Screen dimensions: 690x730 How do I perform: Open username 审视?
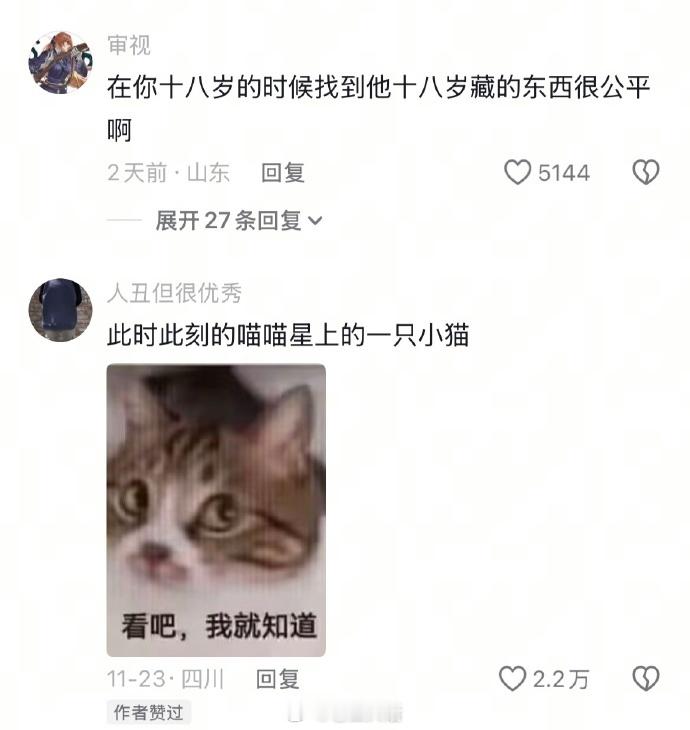click(x=129, y=45)
